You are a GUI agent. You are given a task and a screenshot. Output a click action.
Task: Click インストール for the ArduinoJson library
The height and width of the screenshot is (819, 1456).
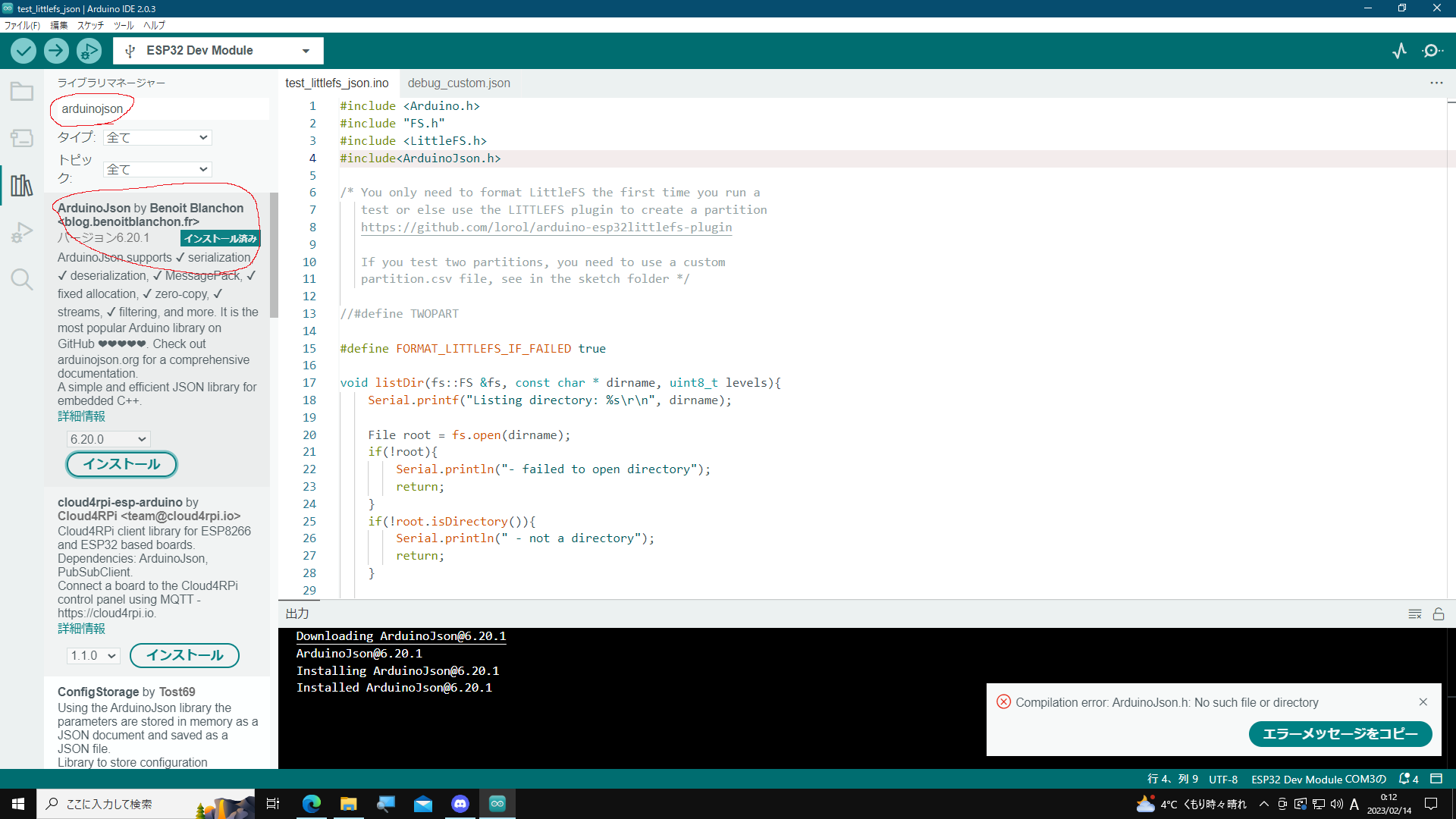pos(121,464)
